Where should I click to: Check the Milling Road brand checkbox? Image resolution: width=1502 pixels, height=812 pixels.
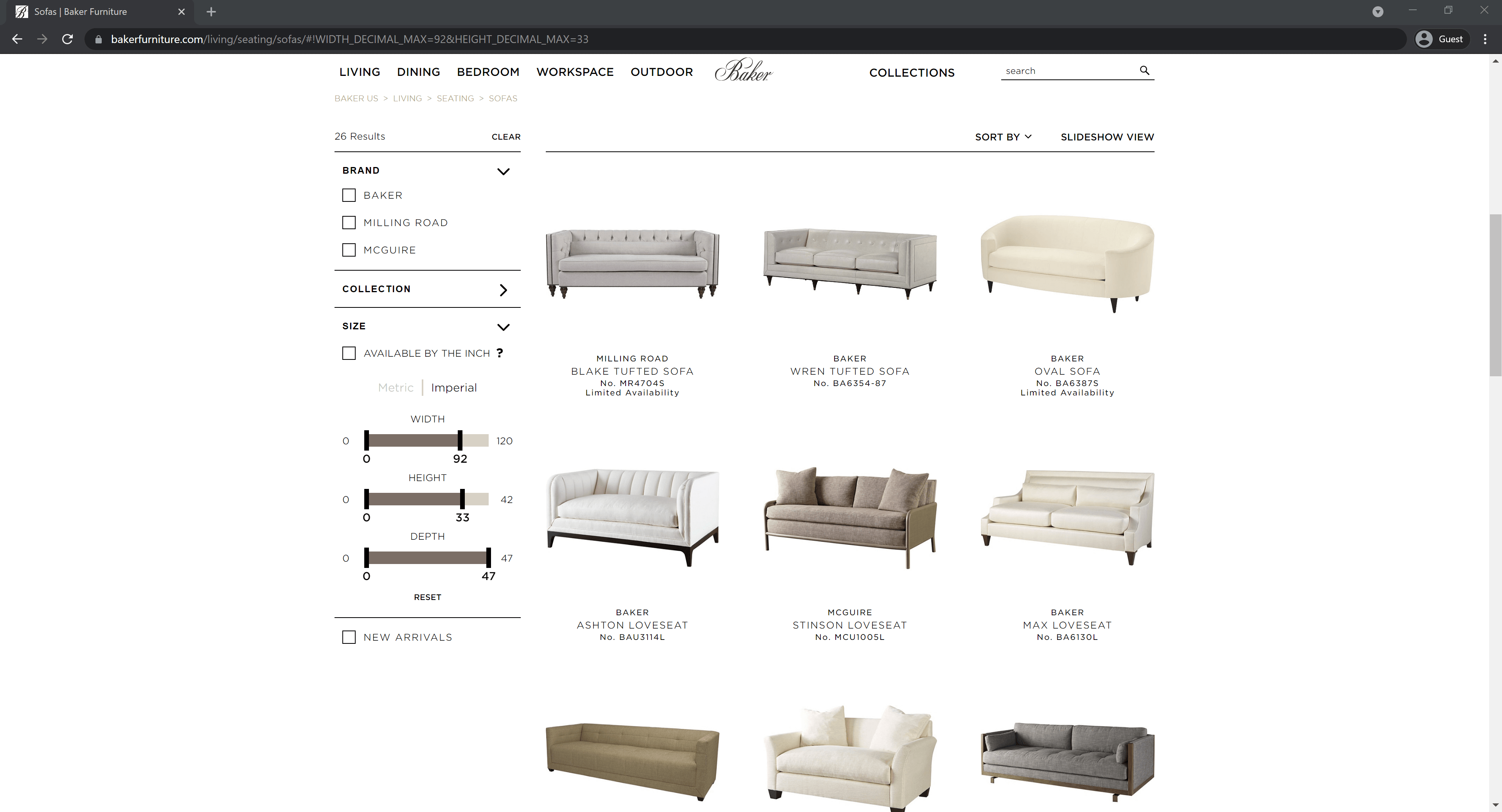[349, 223]
